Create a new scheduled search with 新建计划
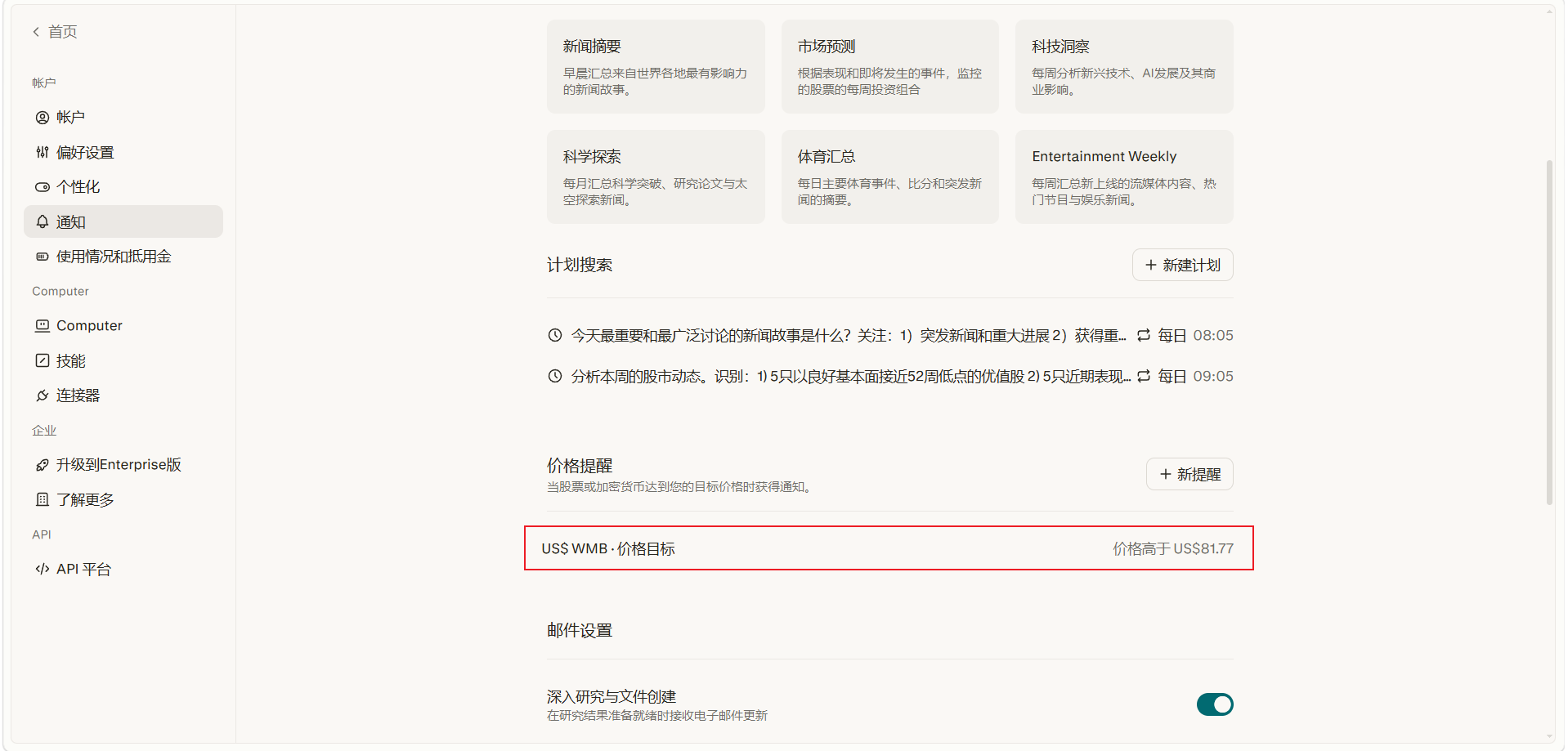Image resolution: width=1568 pixels, height=751 pixels. [1182, 265]
